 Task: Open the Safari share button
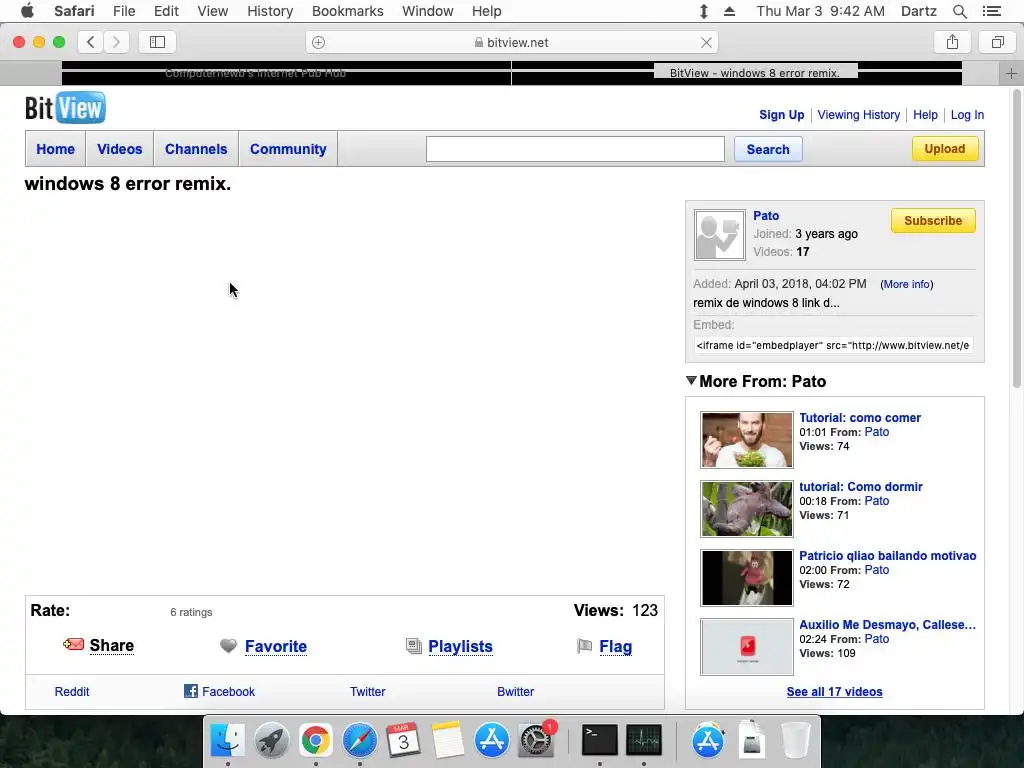[x=952, y=42]
